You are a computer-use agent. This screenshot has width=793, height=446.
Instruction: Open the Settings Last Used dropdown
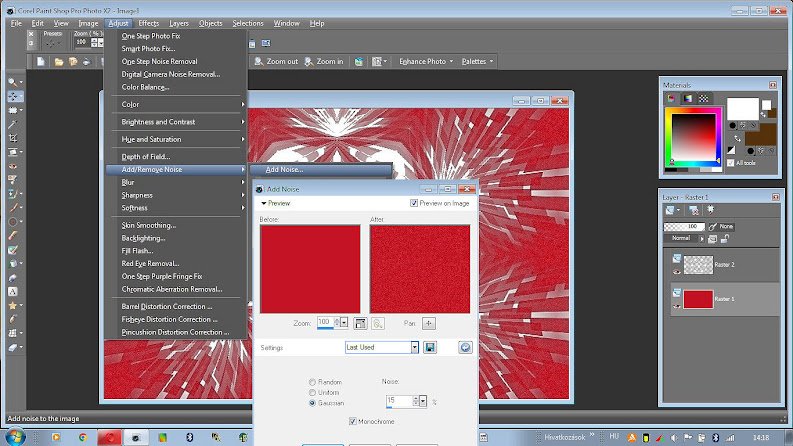pos(415,347)
